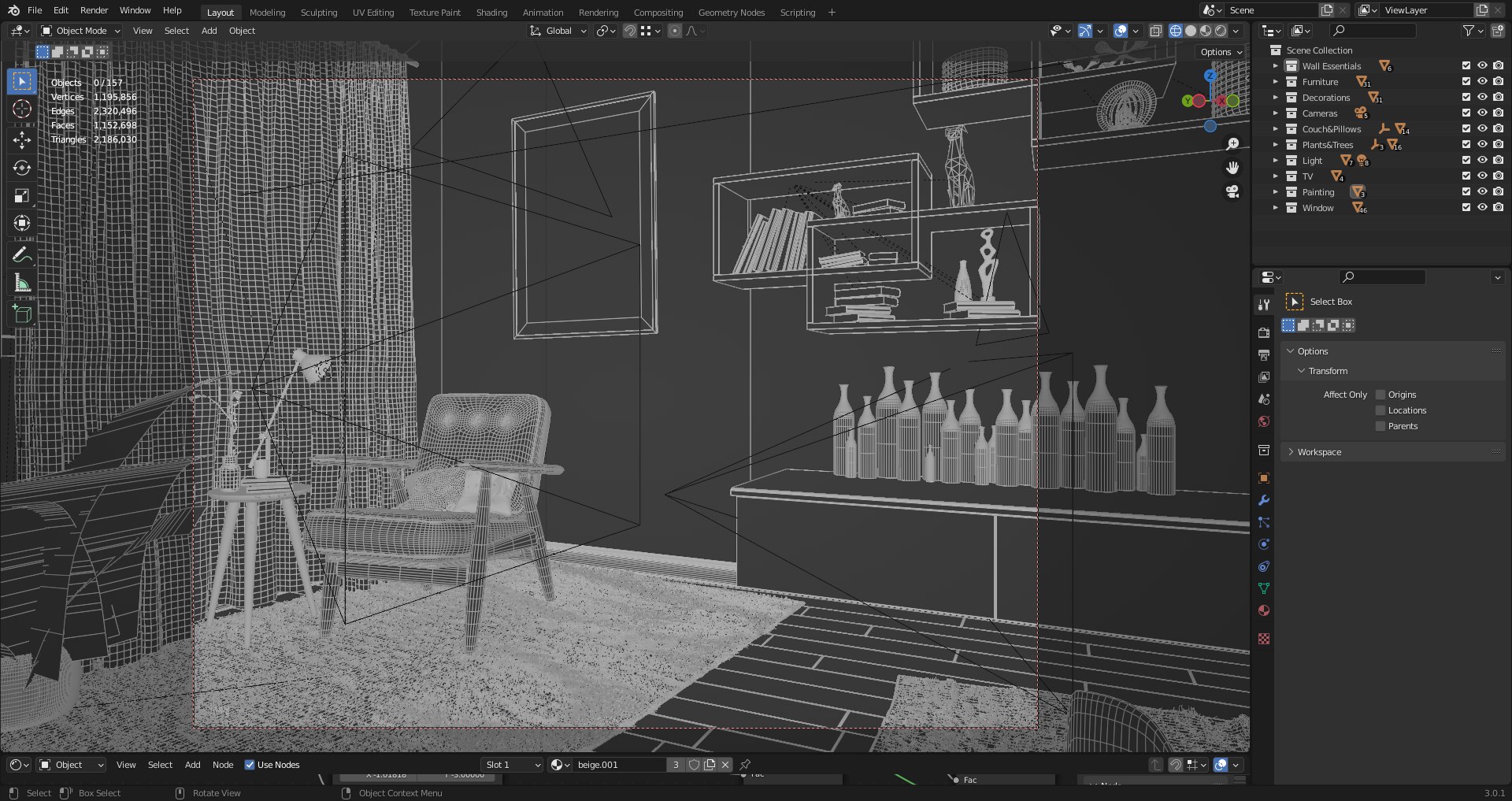1512x801 pixels.
Task: Select the Transform tool
Action: click(22, 223)
